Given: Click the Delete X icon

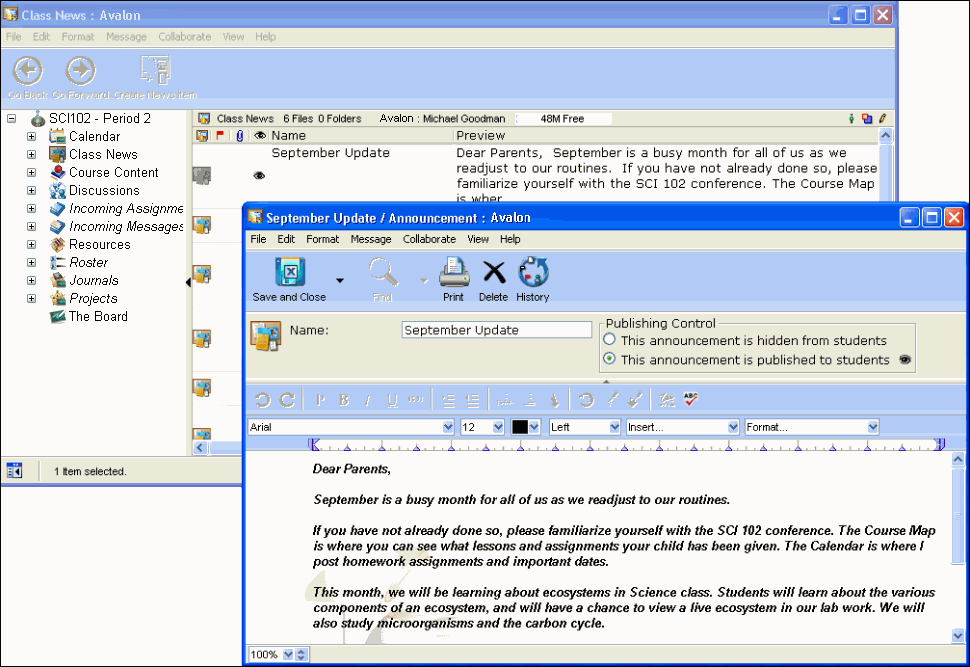Looking at the screenshot, I should pyautogui.click(x=493, y=273).
